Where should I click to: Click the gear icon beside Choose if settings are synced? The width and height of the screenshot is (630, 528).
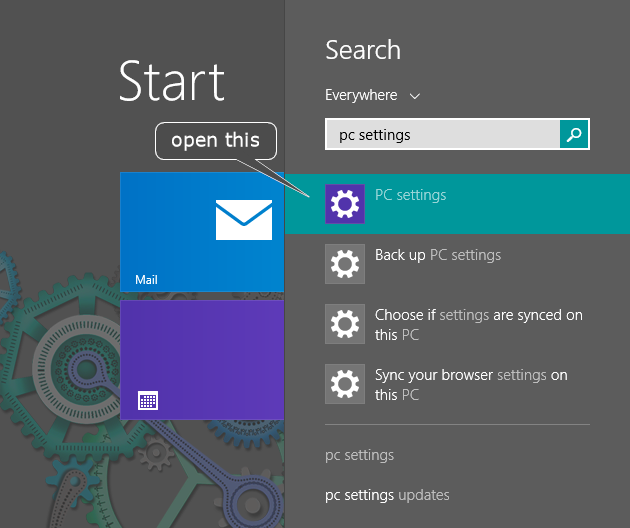tap(345, 324)
